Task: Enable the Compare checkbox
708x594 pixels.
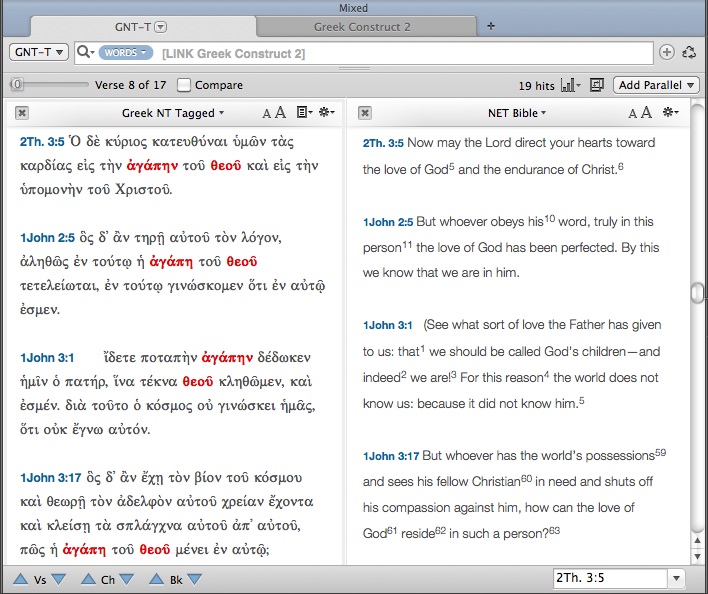Action: point(184,85)
